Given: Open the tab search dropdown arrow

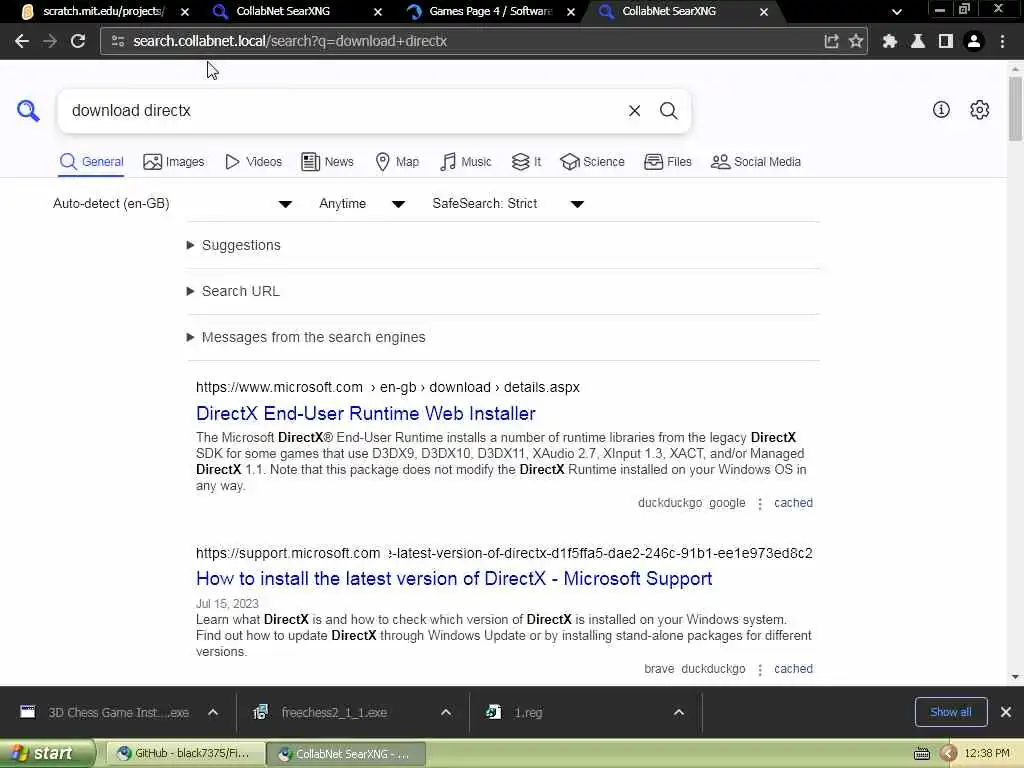Looking at the screenshot, I should click(897, 12).
